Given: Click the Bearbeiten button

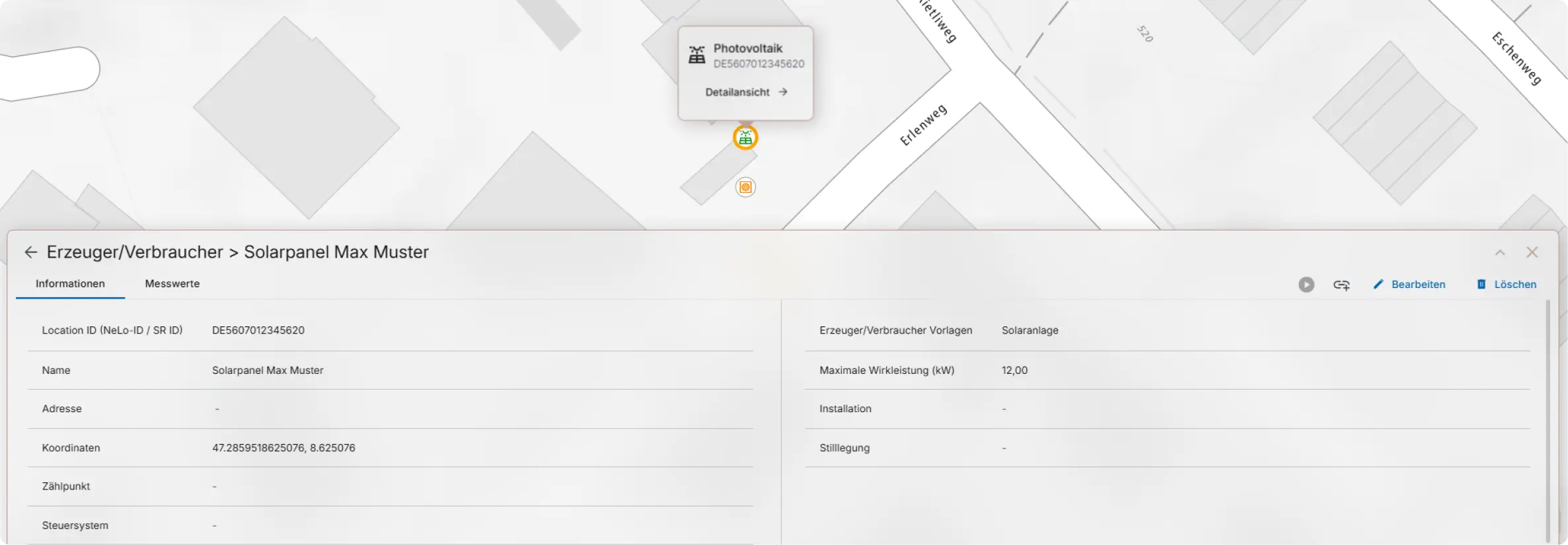Looking at the screenshot, I should coord(1409,284).
